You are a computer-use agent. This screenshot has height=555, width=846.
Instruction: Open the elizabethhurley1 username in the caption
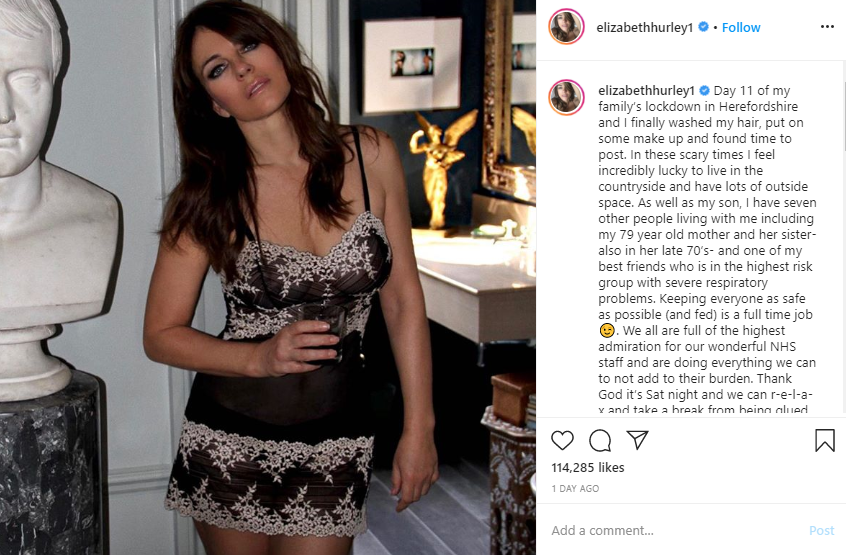pos(646,91)
